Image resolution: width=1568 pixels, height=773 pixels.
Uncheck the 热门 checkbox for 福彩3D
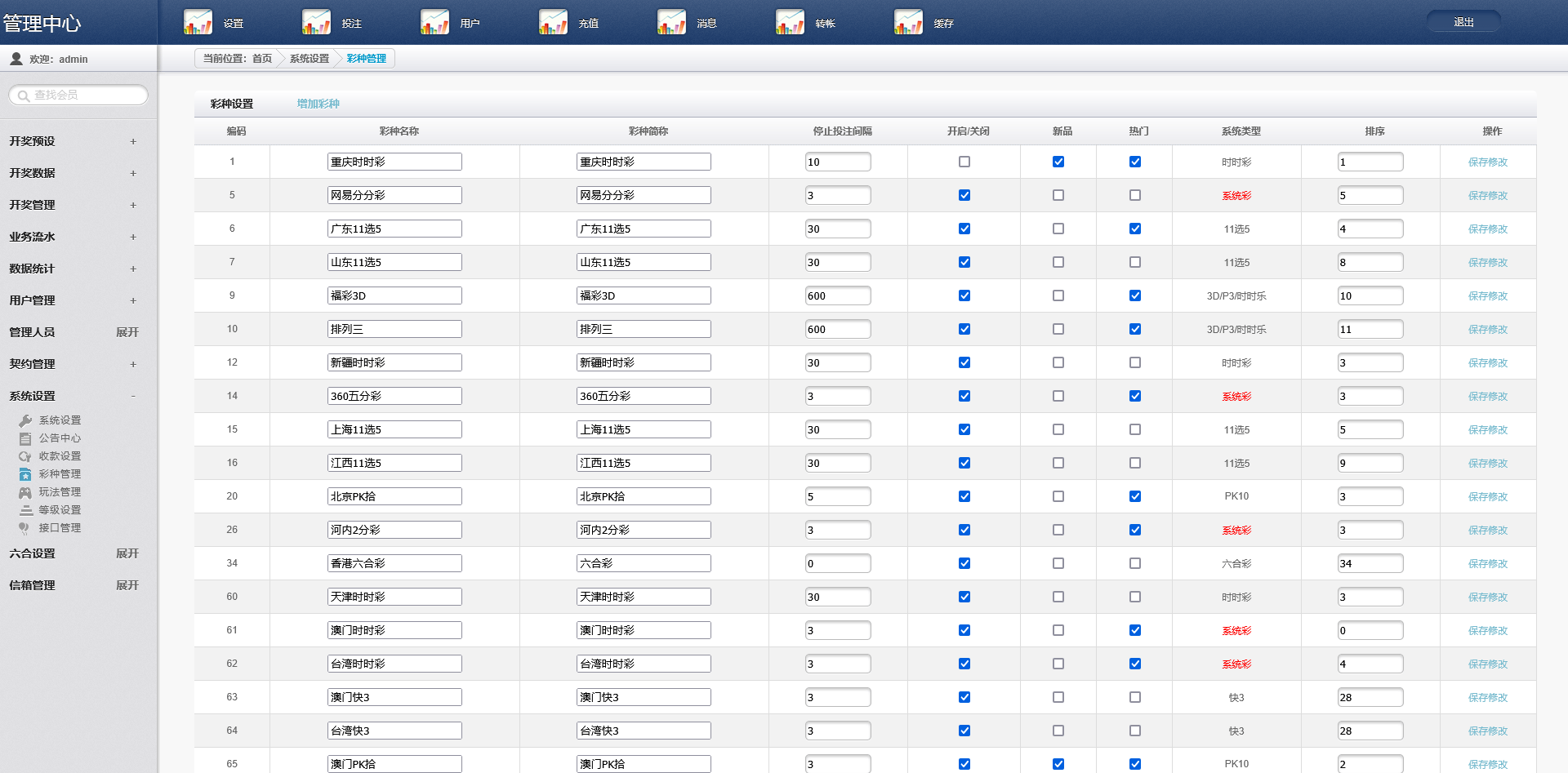click(x=1135, y=295)
